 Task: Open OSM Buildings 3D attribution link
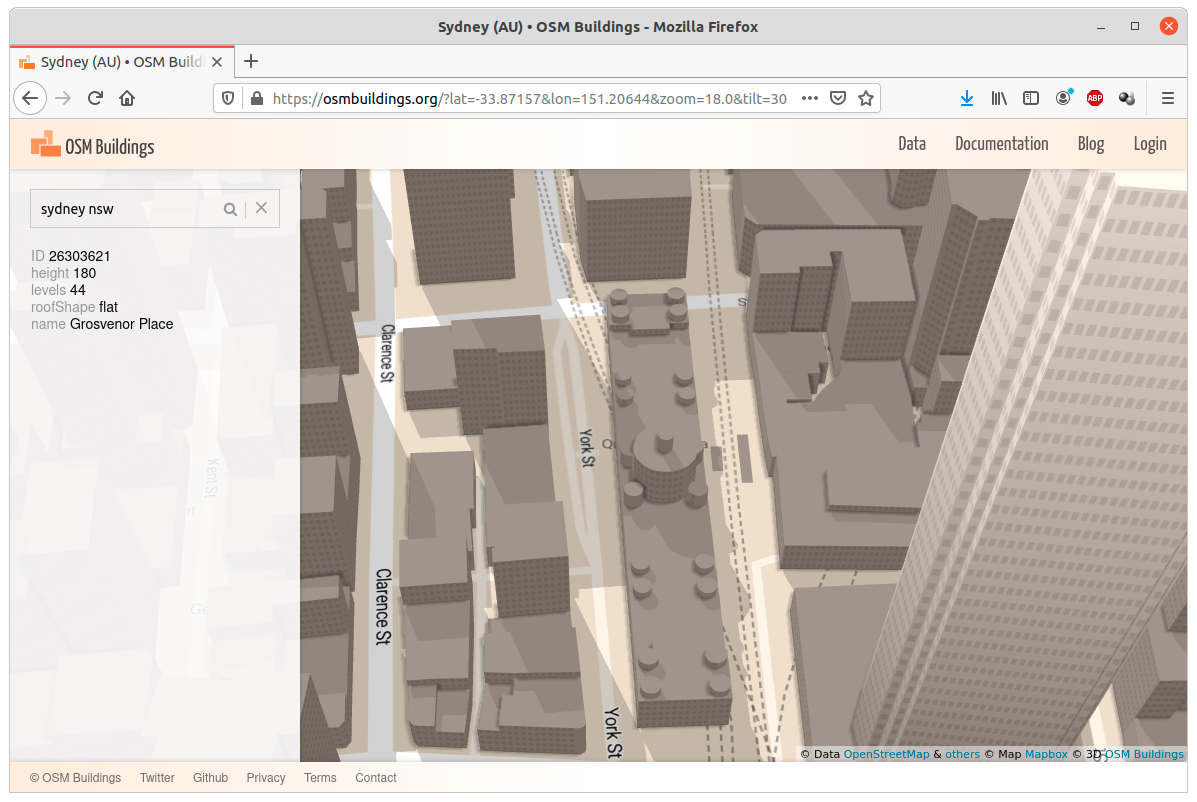[x=1144, y=754]
